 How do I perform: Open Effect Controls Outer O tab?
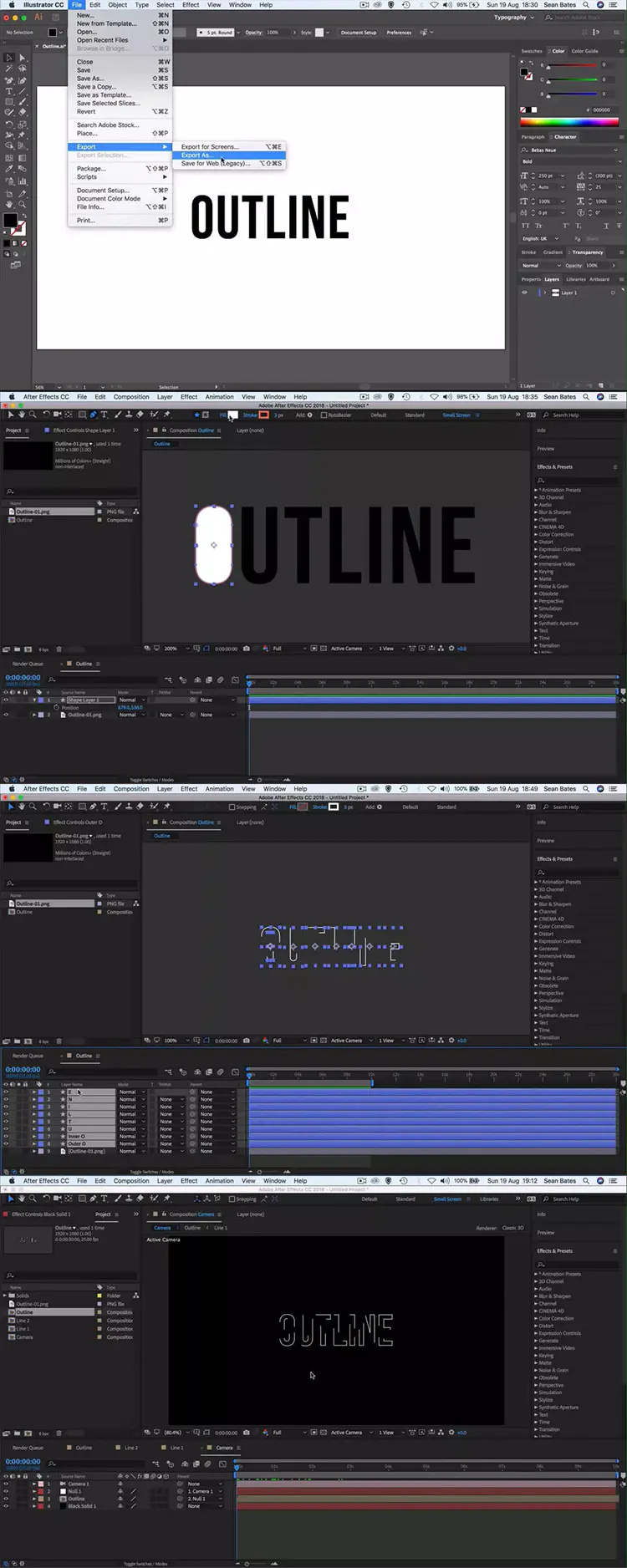point(77,822)
